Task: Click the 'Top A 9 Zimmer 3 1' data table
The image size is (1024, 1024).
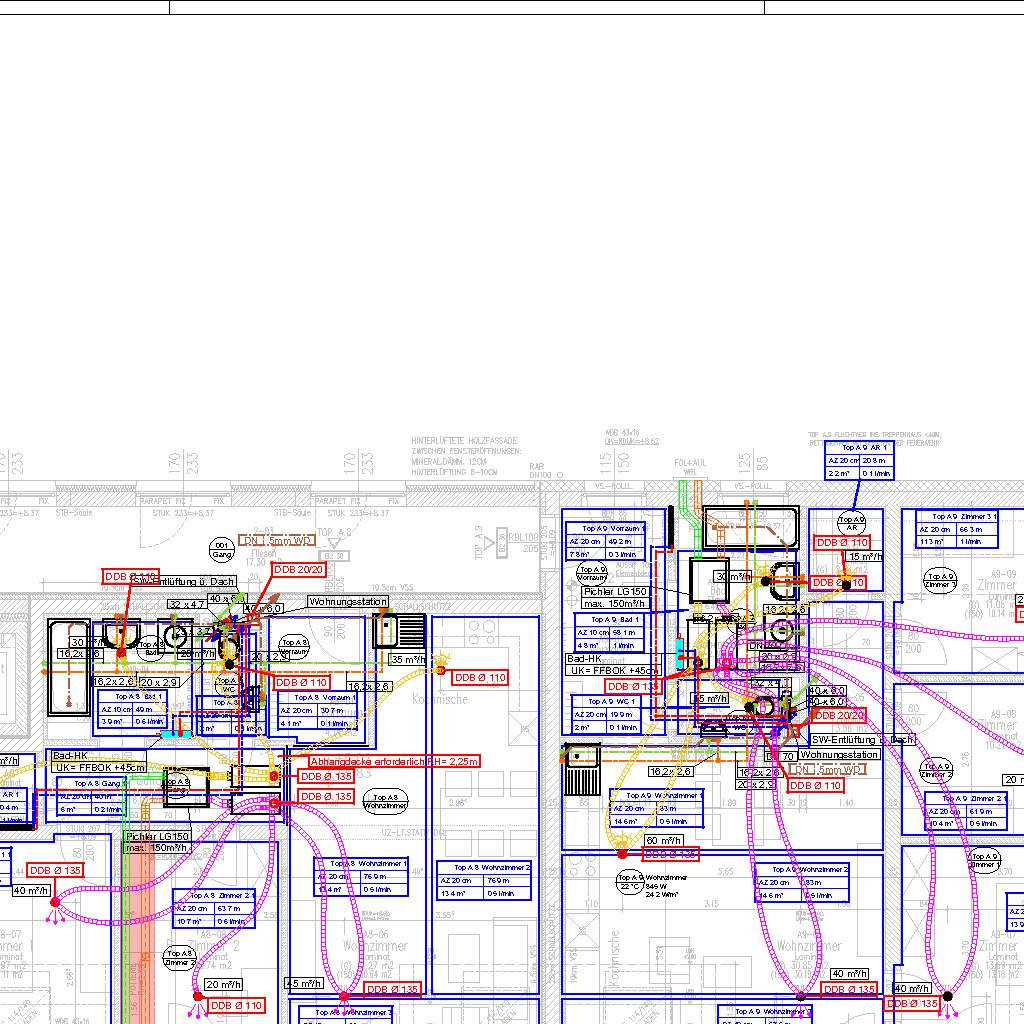Action: (x=957, y=529)
